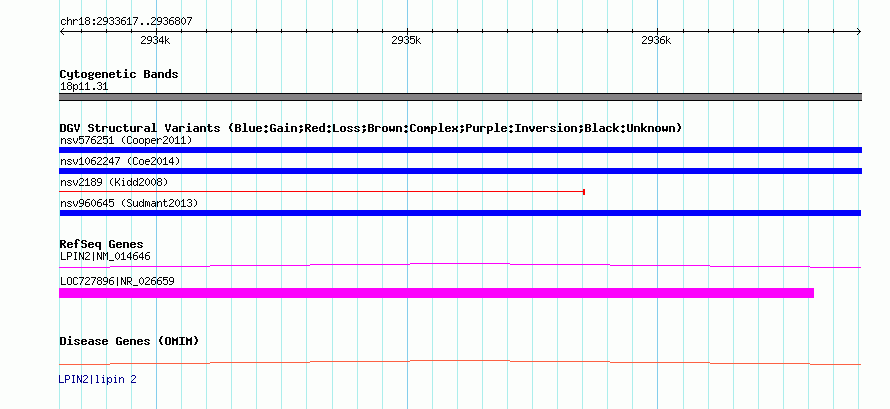Viewport: 890px width, 409px height.
Task: Click the left arrowhead of the ruler
Action: pyautogui.click(x=62, y=32)
